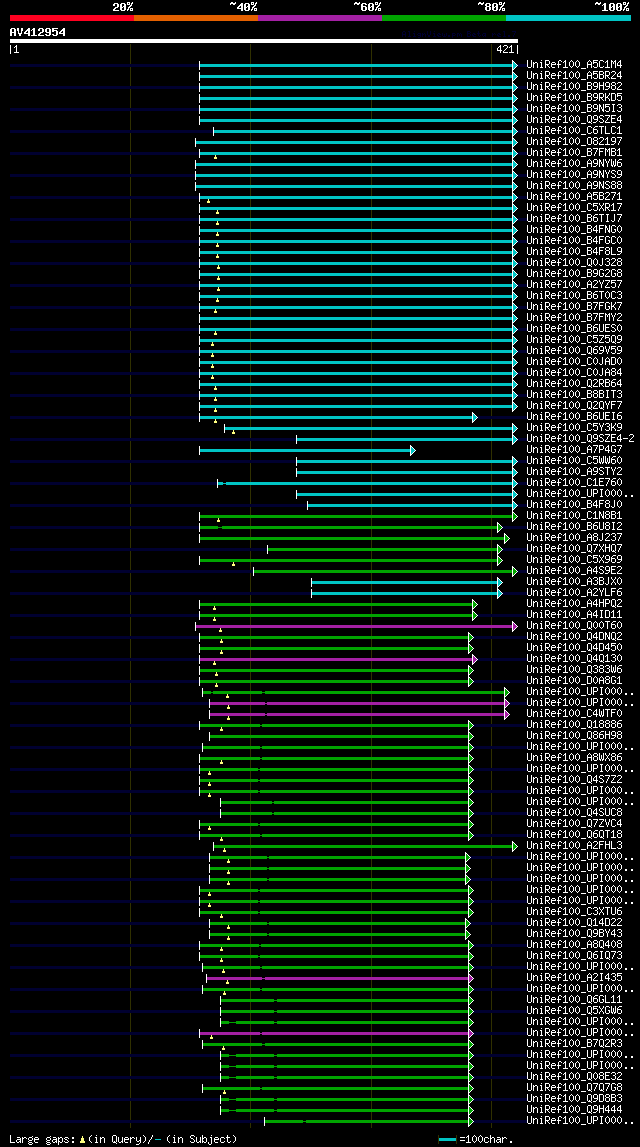Select the UniRef100_C5WW60 label
Image resolution: width=640 pixels, height=1147 pixels.
coord(574,460)
